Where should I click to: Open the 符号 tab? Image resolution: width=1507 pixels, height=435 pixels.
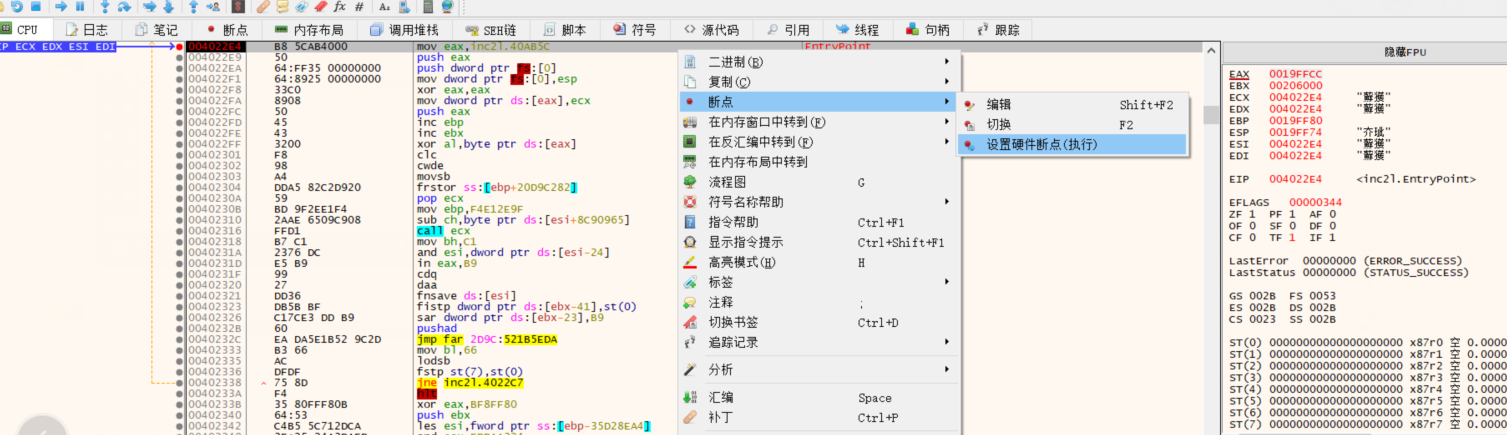(x=635, y=30)
